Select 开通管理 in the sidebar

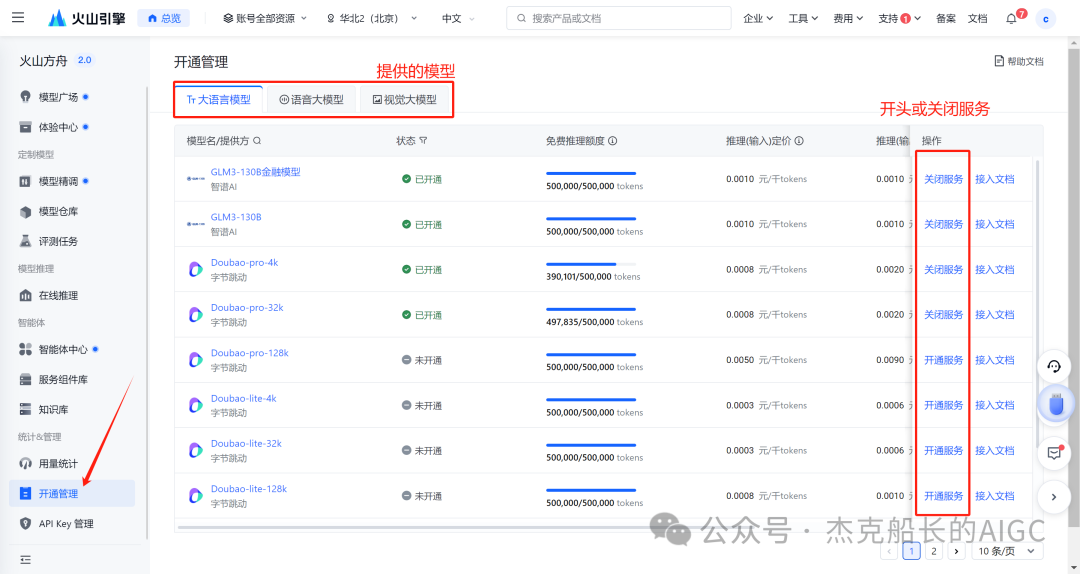click(x=72, y=493)
